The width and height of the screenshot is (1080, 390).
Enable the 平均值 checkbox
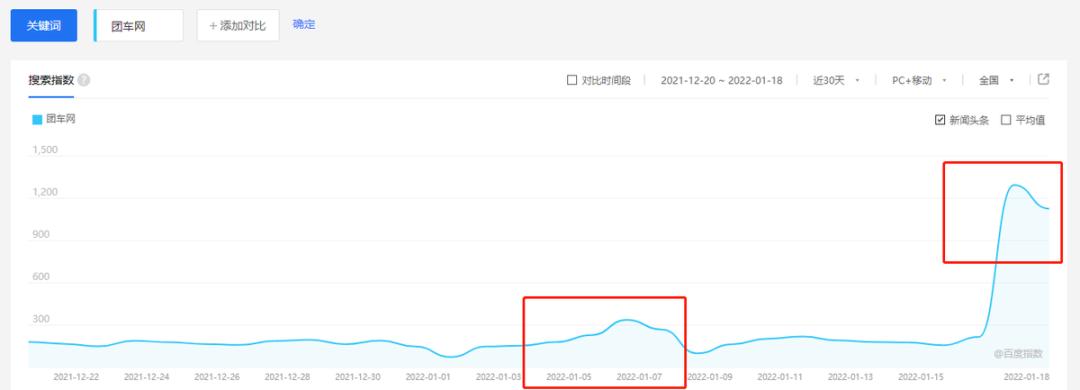[1006, 120]
